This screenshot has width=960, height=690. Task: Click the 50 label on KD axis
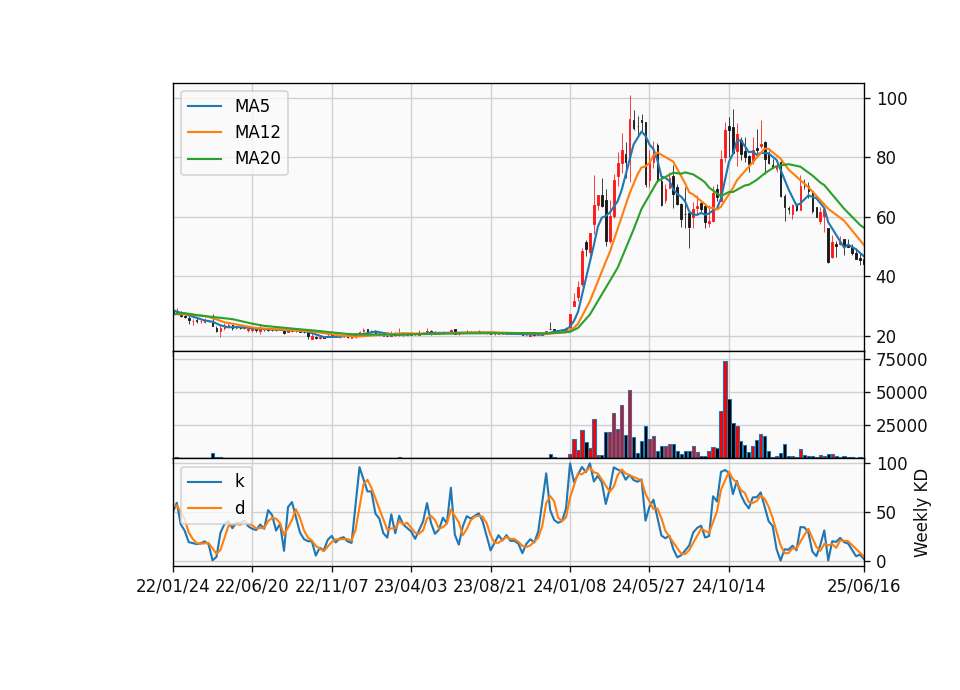(x=886, y=512)
